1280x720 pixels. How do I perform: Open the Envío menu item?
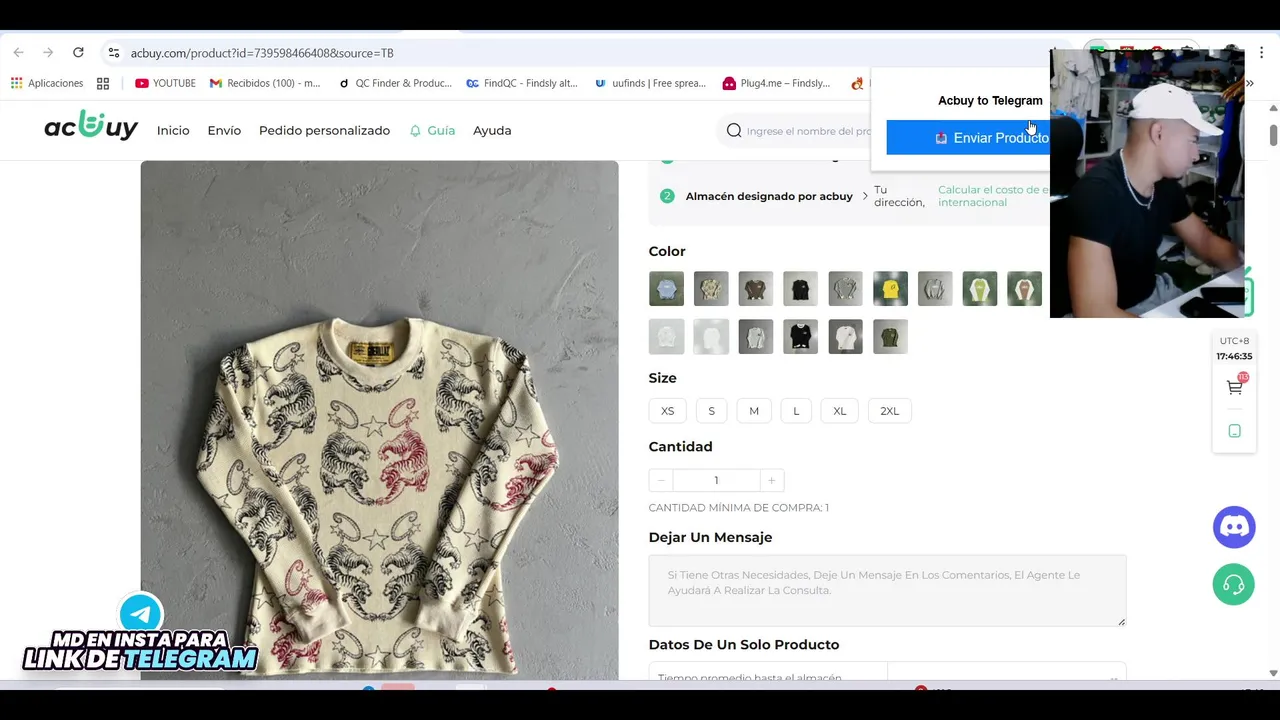224,130
